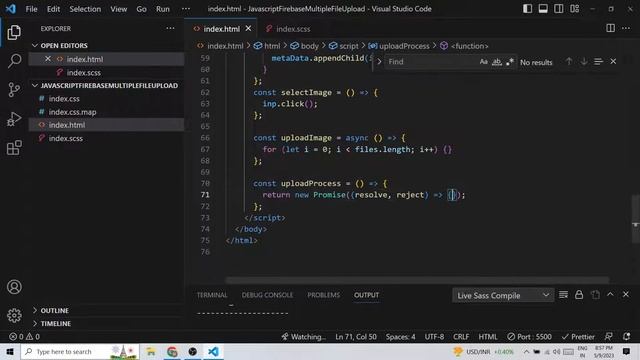Open editor More Actions ellipsis
The height and width of the screenshot is (360, 640).
pos(626,28)
